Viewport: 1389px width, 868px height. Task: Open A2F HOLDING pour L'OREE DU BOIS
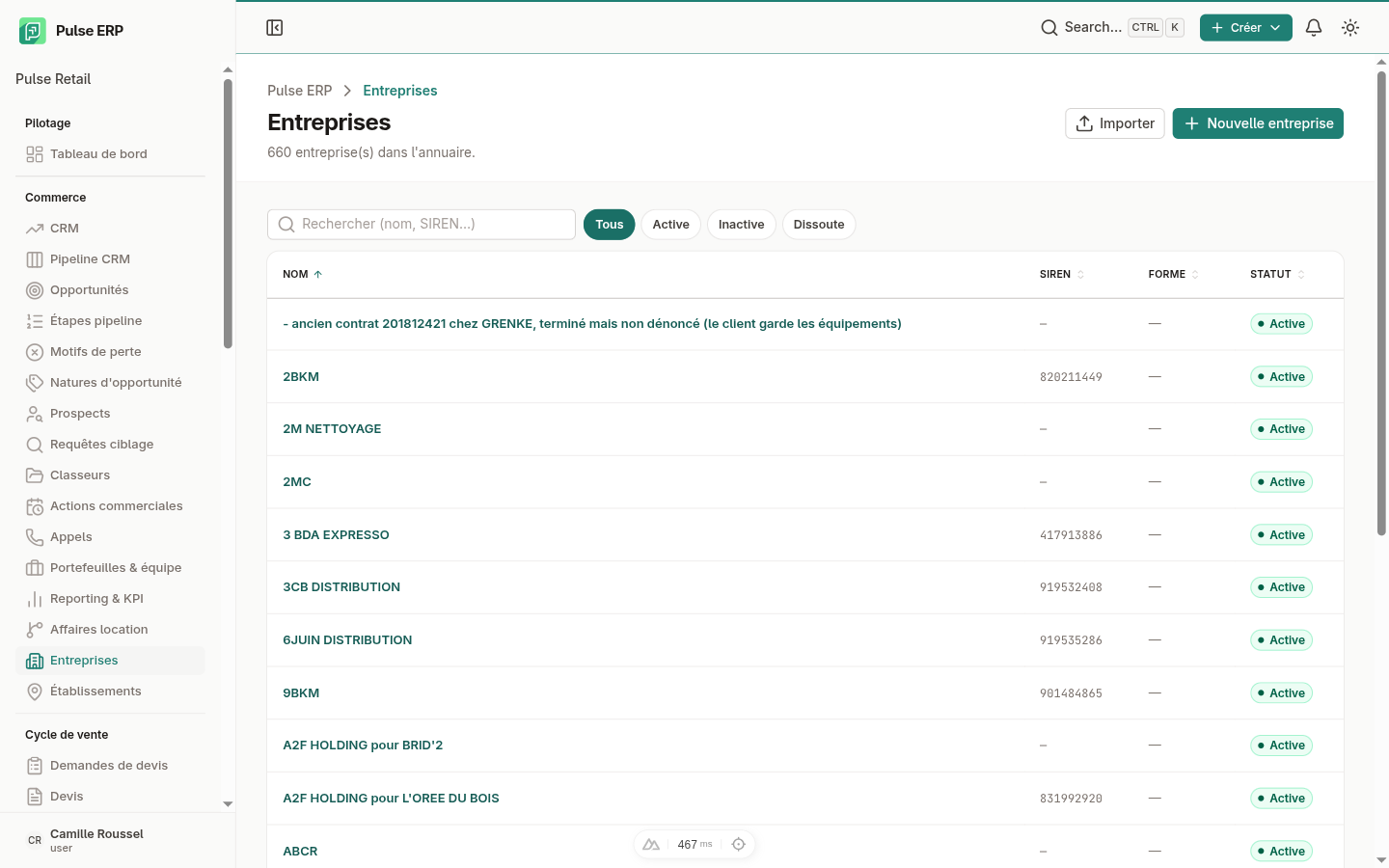(x=391, y=799)
